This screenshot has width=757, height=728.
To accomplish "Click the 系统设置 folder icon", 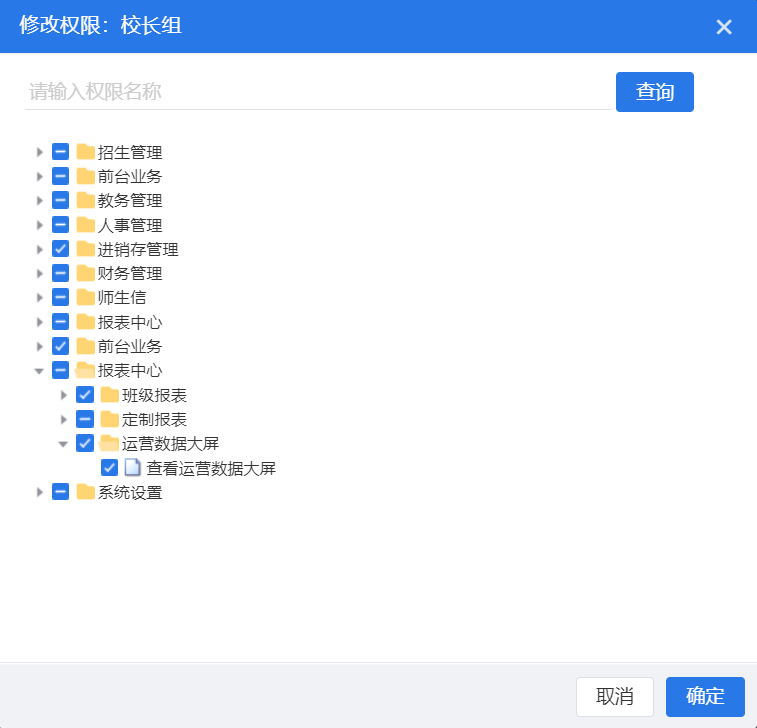I will (85, 492).
